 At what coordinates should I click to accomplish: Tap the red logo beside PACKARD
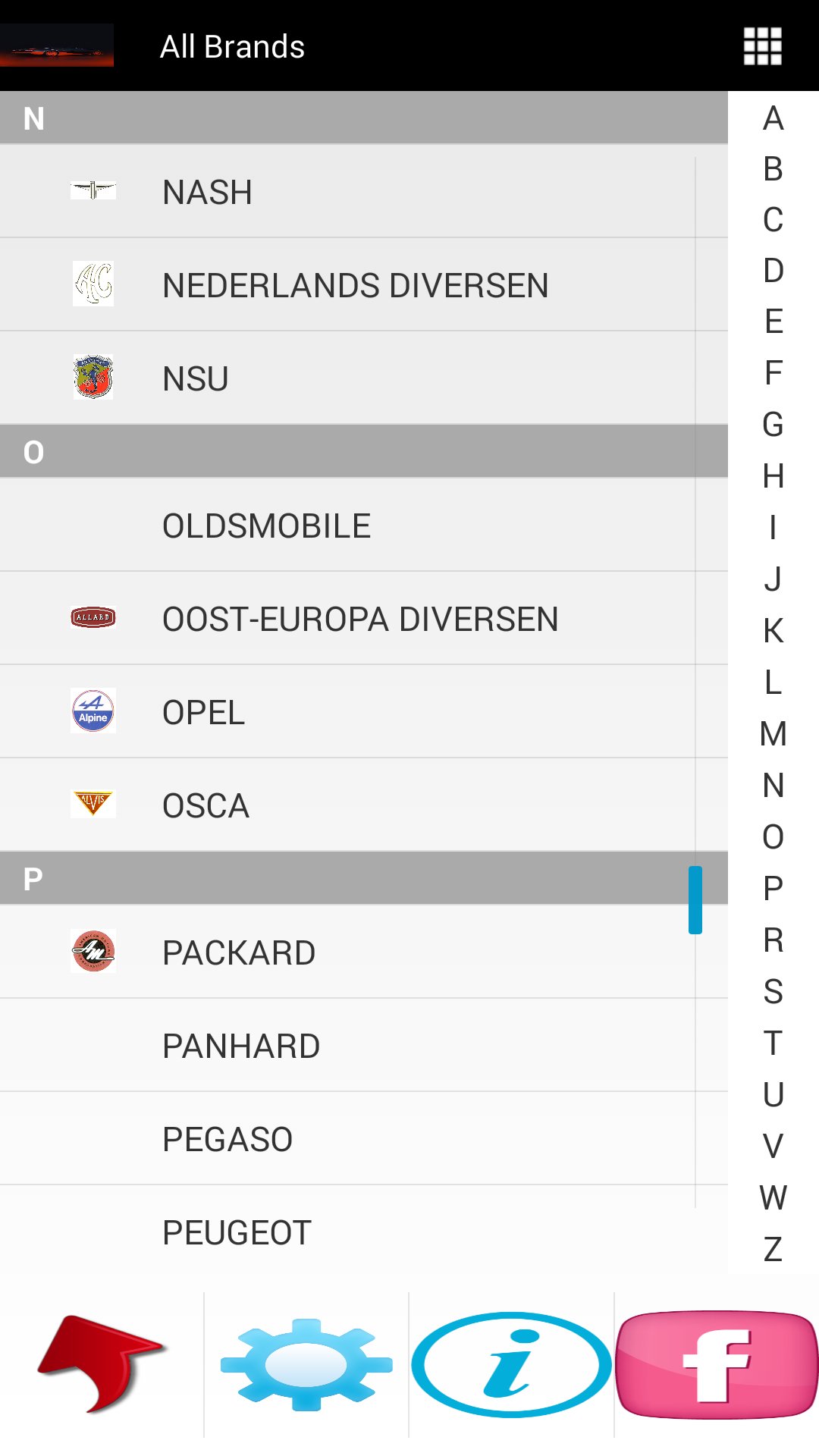pyautogui.click(x=93, y=951)
